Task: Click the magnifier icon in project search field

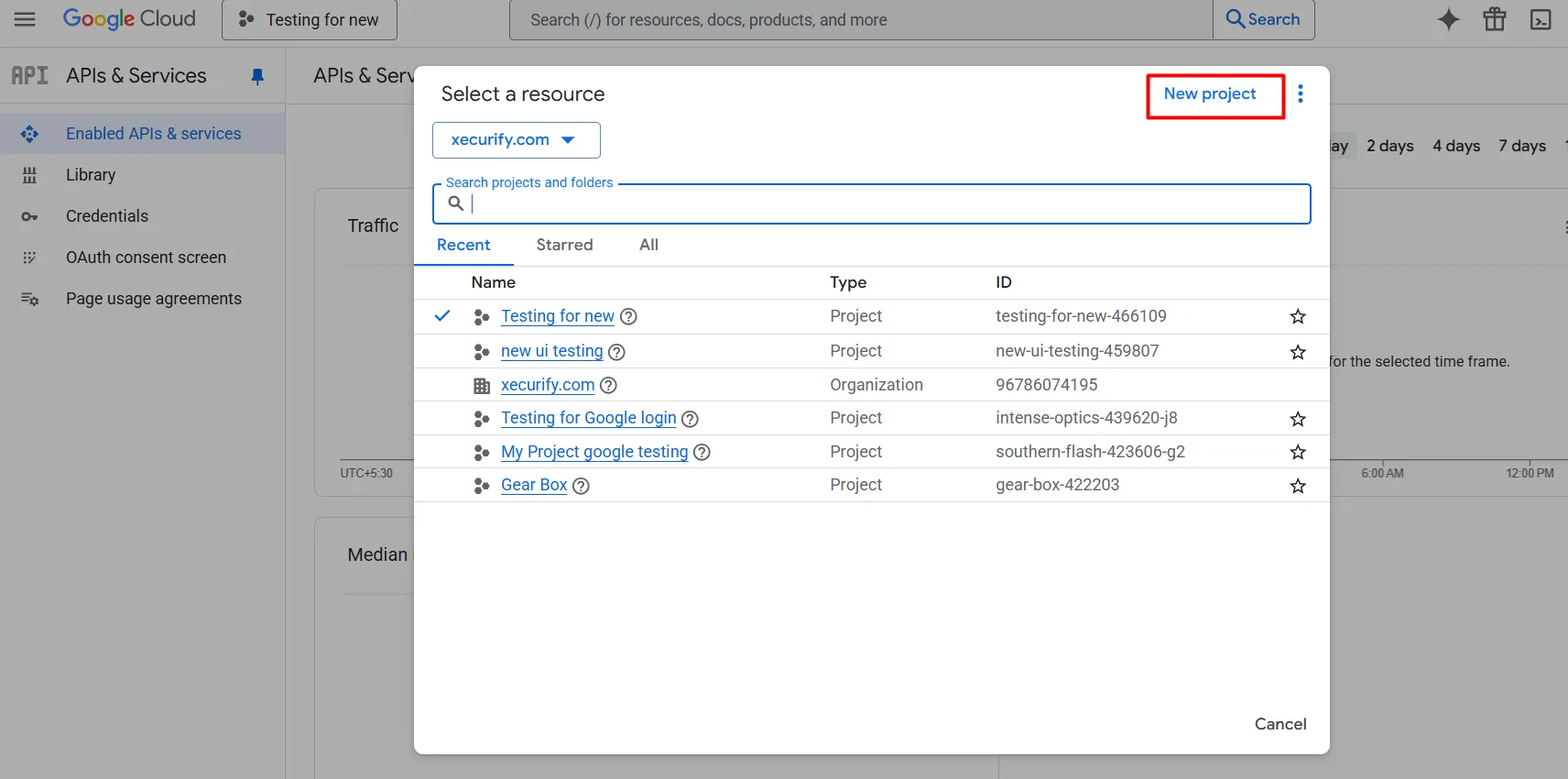Action: tap(455, 203)
